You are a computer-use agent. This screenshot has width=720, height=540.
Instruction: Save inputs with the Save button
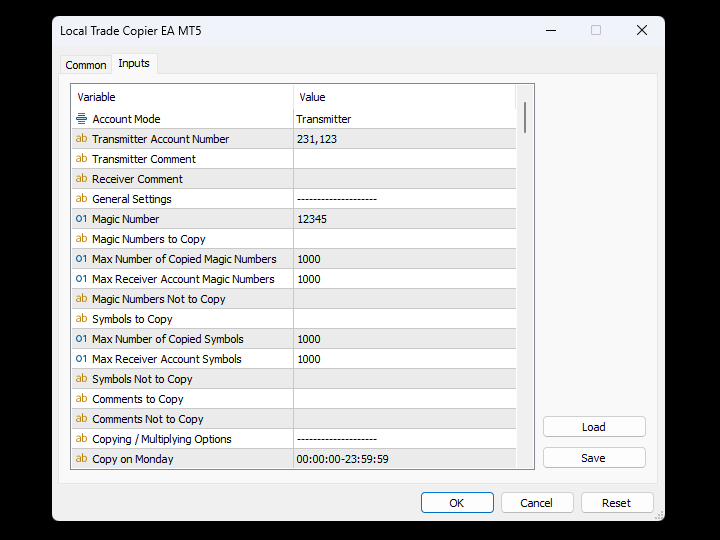(x=594, y=458)
